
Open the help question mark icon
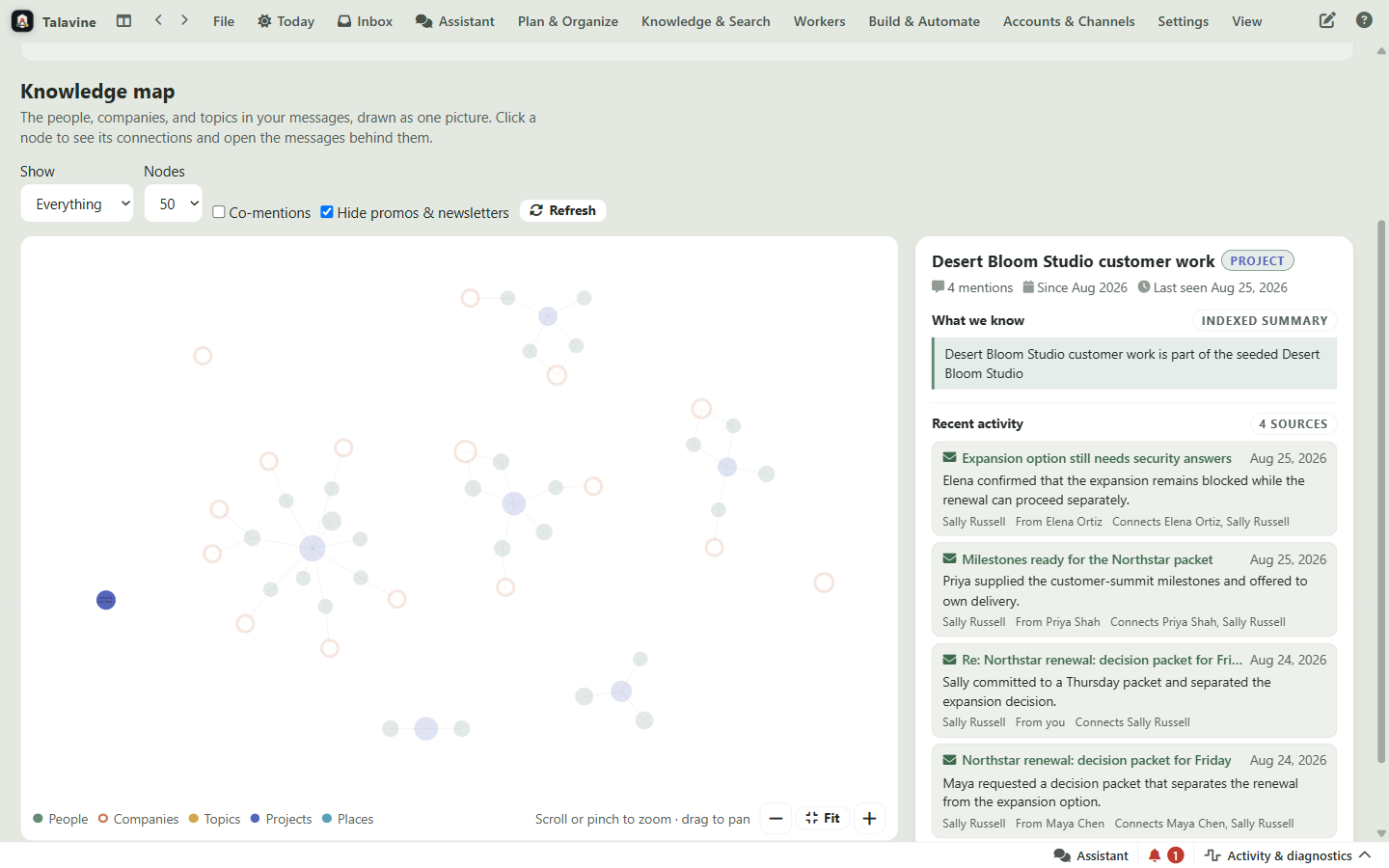[x=1364, y=20]
